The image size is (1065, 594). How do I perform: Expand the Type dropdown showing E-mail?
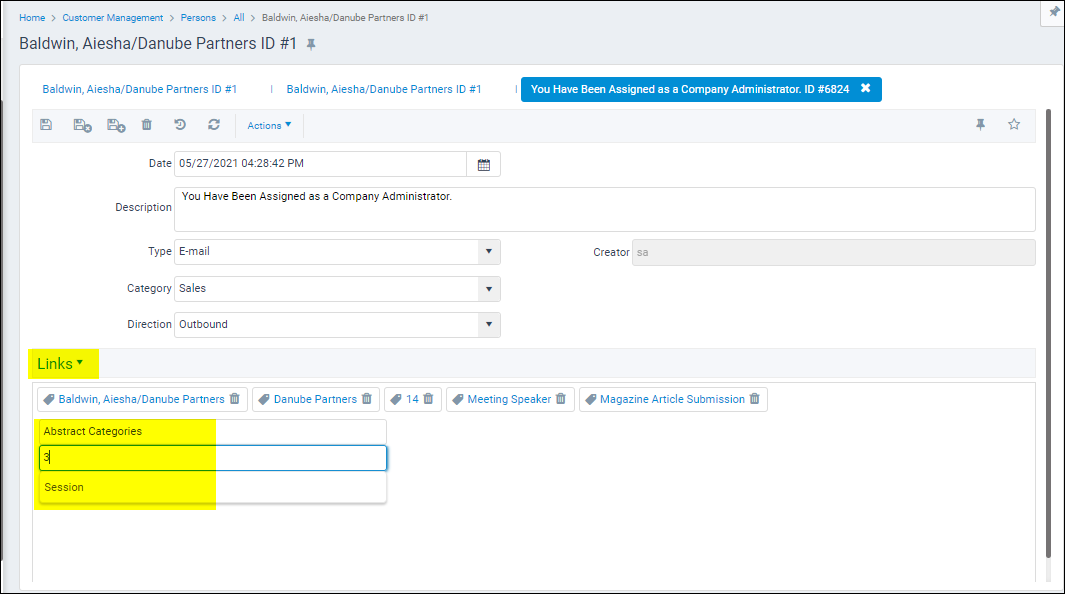point(488,252)
